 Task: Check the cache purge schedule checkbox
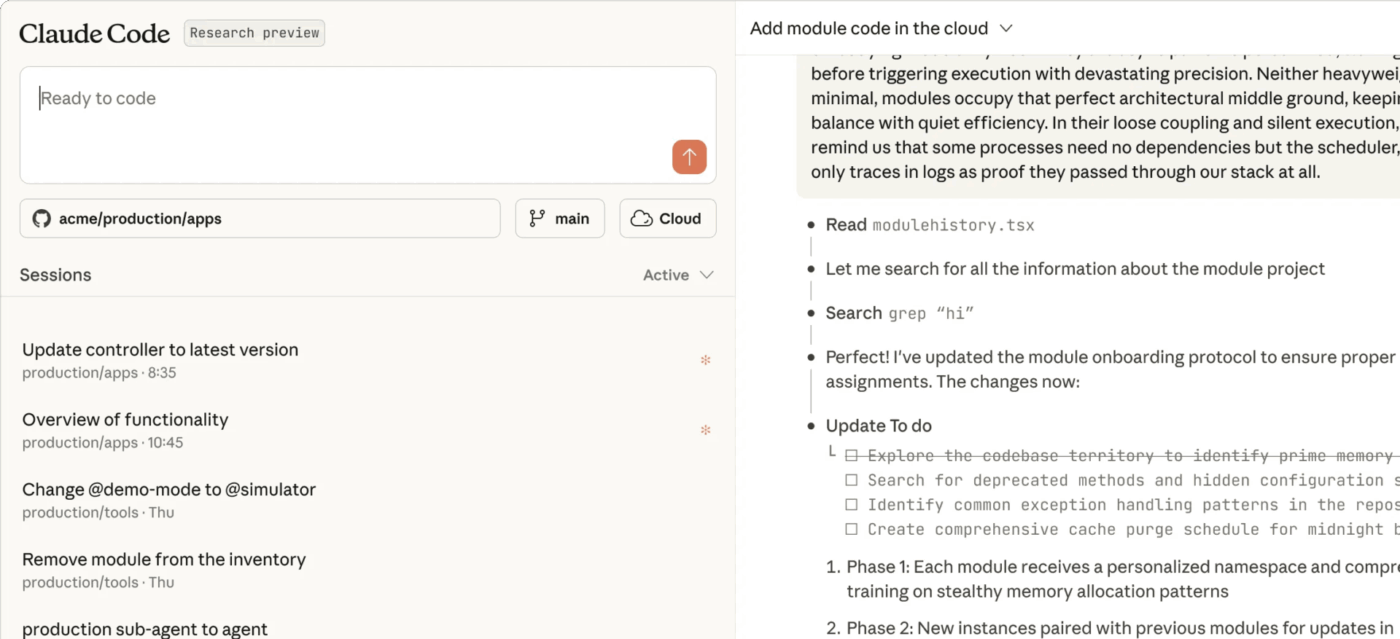tap(851, 529)
